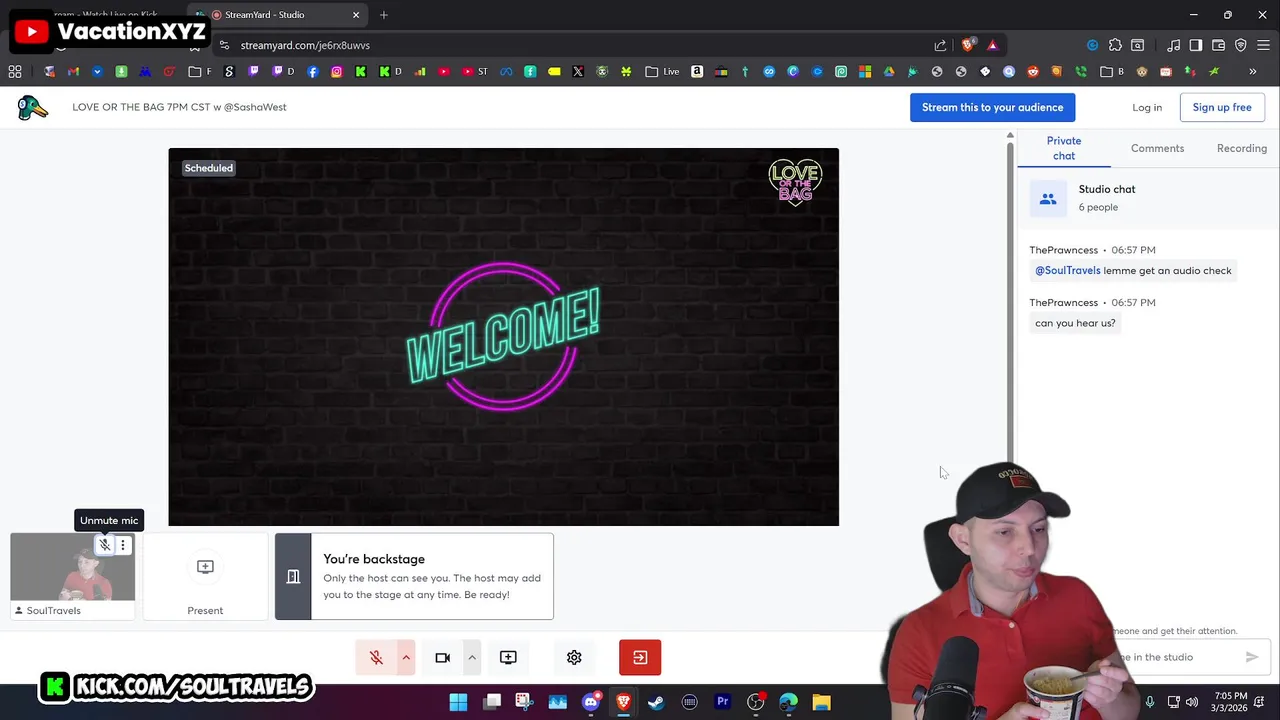The width and height of the screenshot is (1280, 720).
Task: Open the browser hamburger menu
Action: [x=1264, y=45]
